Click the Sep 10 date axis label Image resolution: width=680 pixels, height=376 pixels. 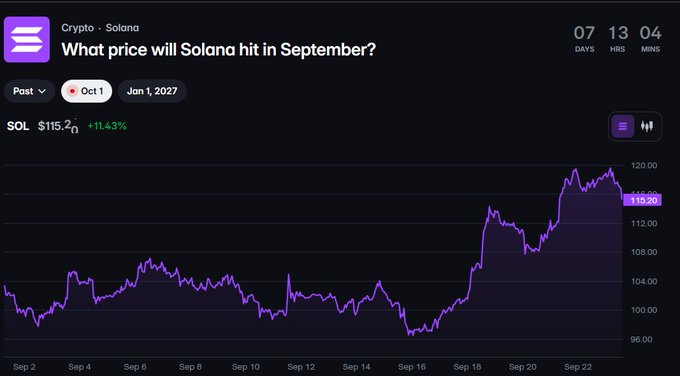pos(246,367)
